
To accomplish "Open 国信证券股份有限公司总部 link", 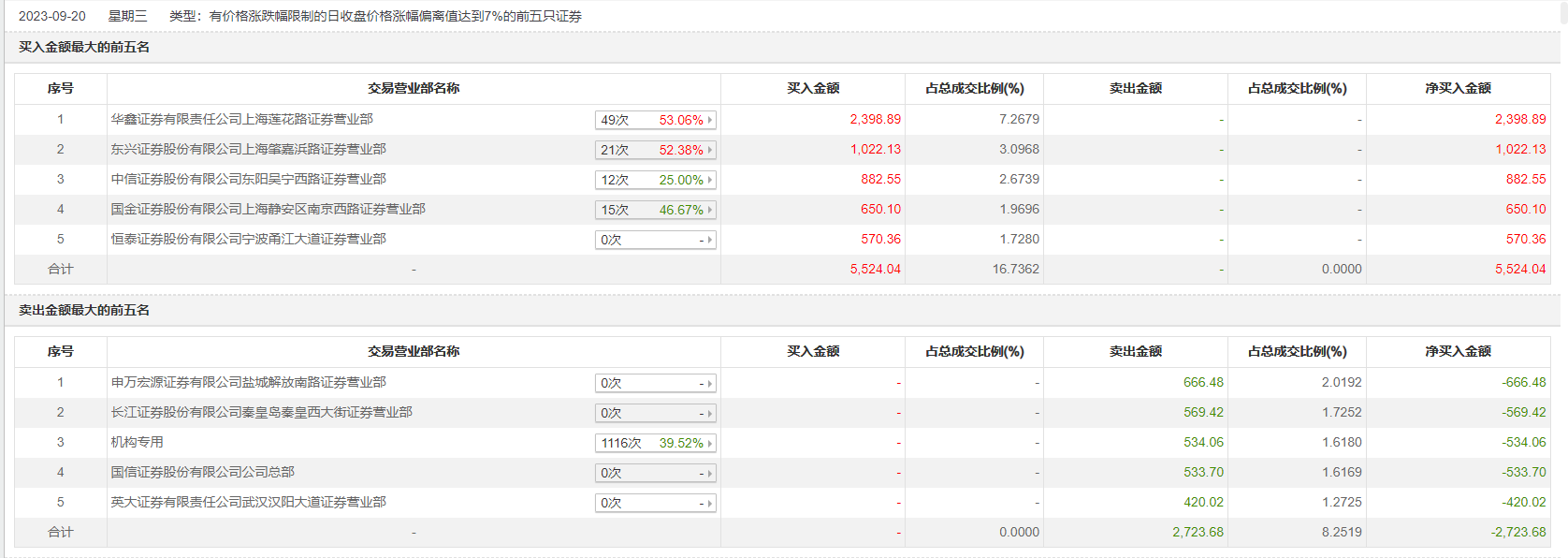I will tap(202, 472).
